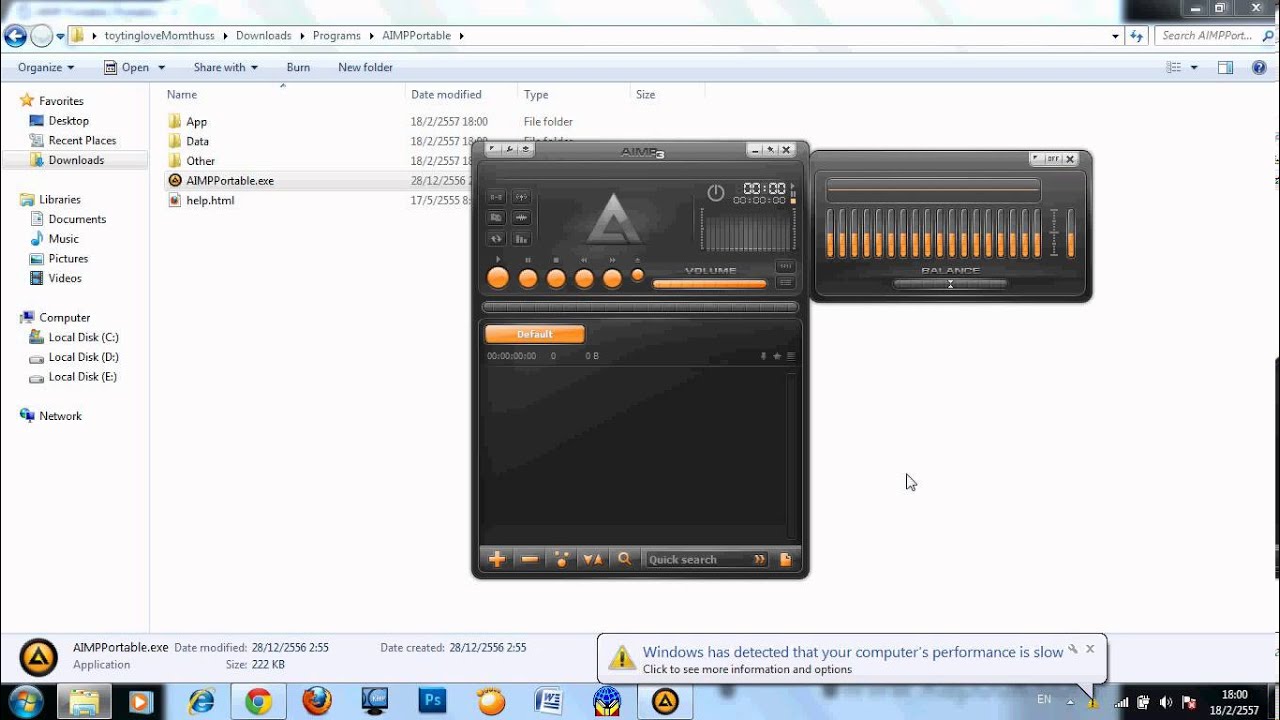Open the playlist header list menu icon
This screenshot has width=1280, height=720.
coord(791,356)
